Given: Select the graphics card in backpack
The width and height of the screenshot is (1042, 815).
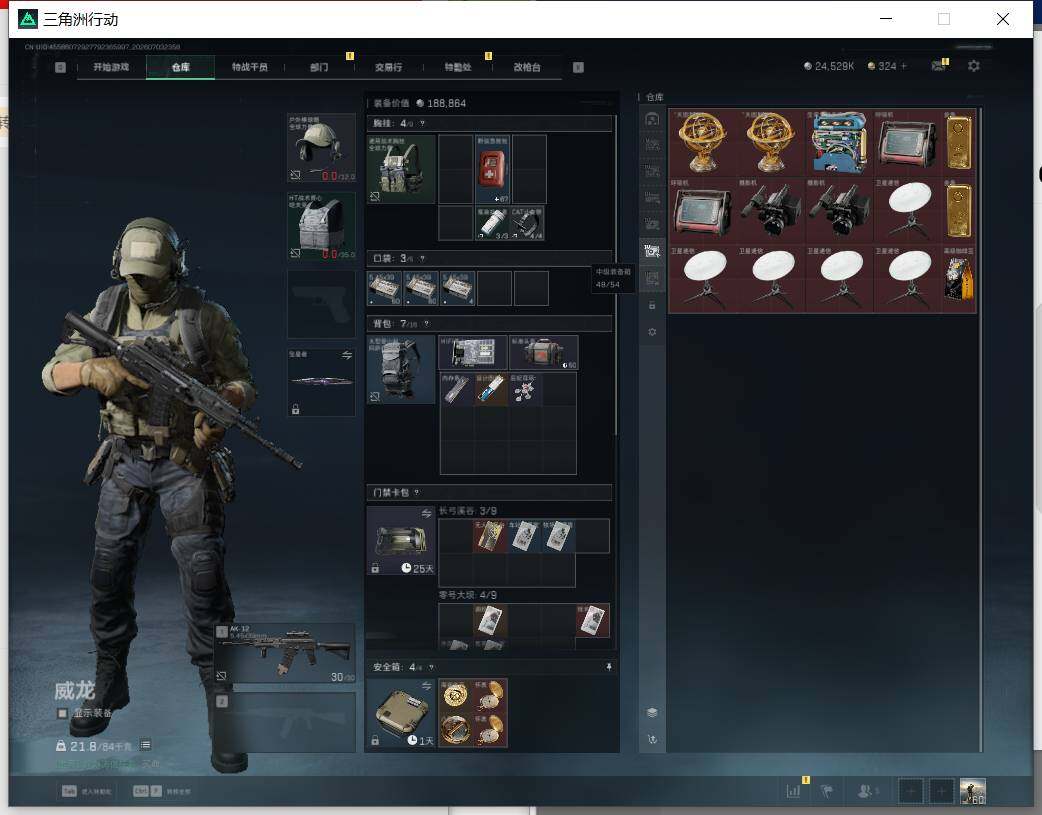Looking at the screenshot, I should tap(473, 352).
